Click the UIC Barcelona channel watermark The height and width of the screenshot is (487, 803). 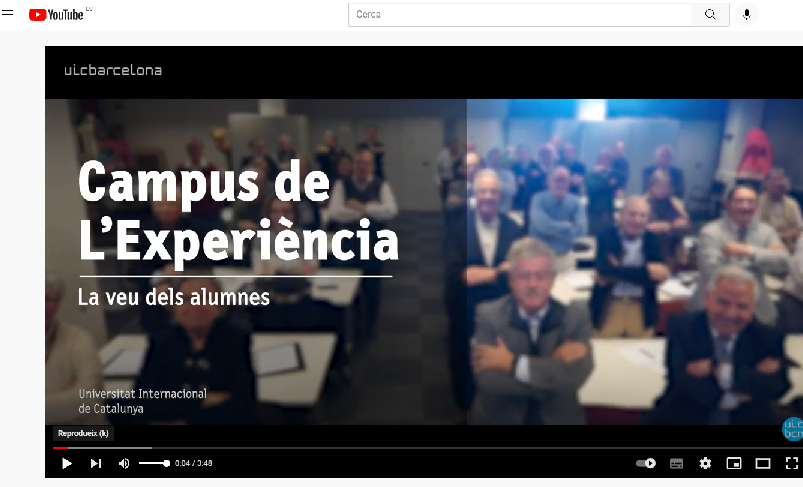point(791,428)
